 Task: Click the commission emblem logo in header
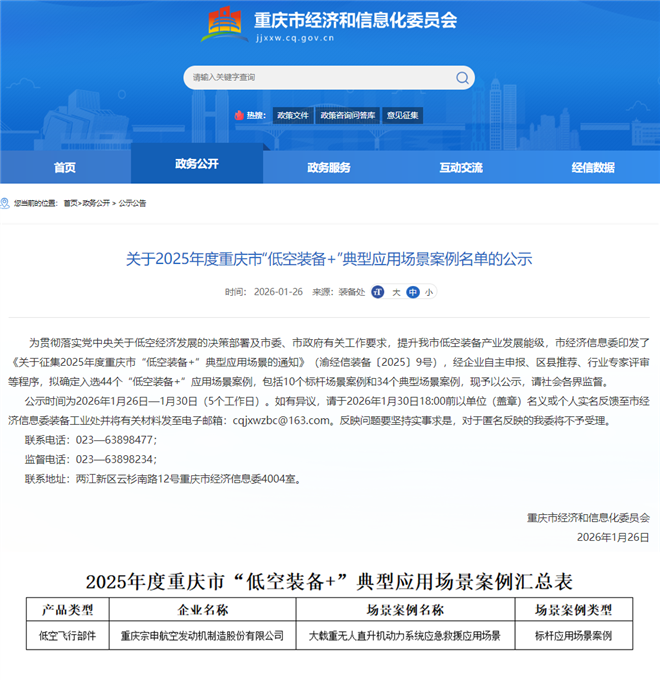point(225,23)
